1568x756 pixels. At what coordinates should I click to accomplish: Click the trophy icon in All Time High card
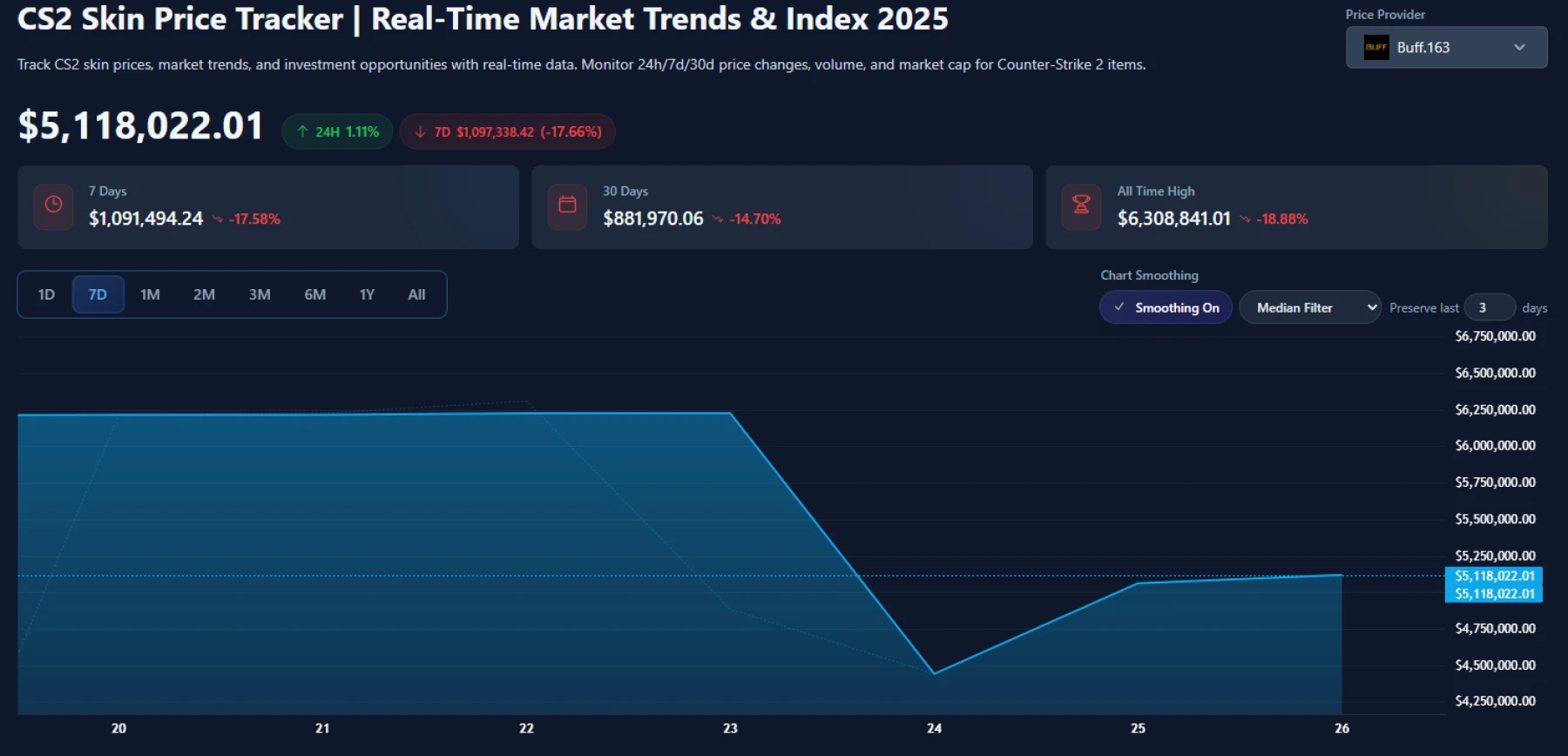[x=1081, y=206]
